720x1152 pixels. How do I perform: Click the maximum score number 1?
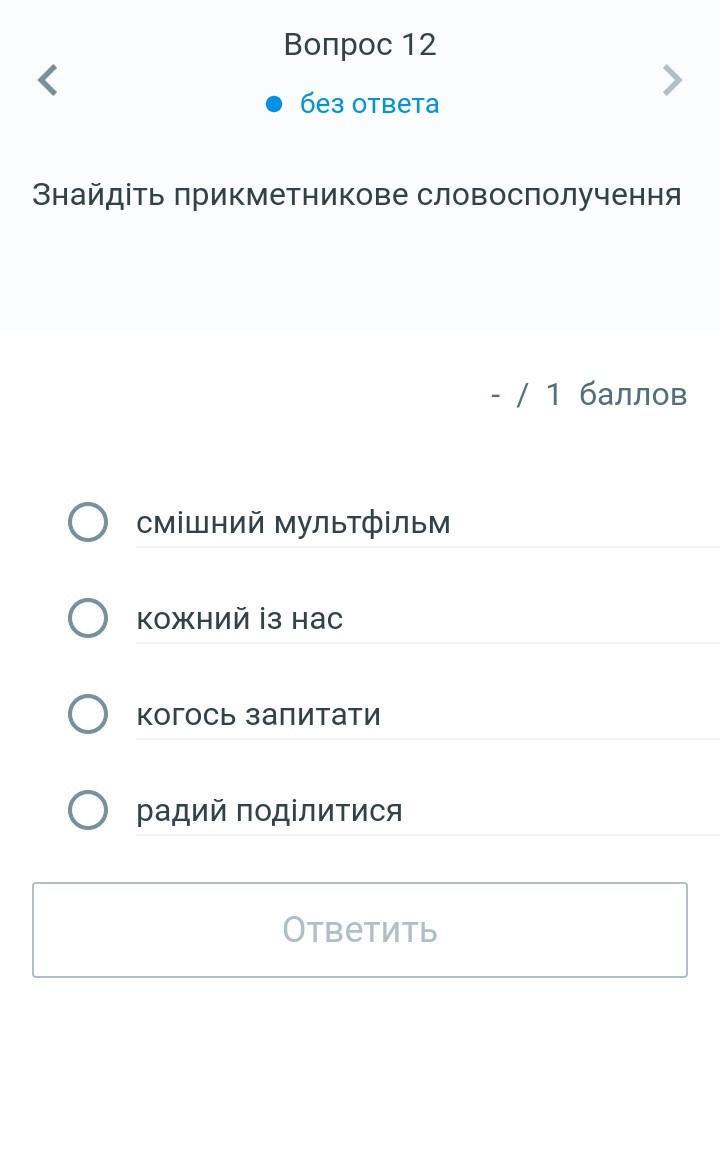553,394
